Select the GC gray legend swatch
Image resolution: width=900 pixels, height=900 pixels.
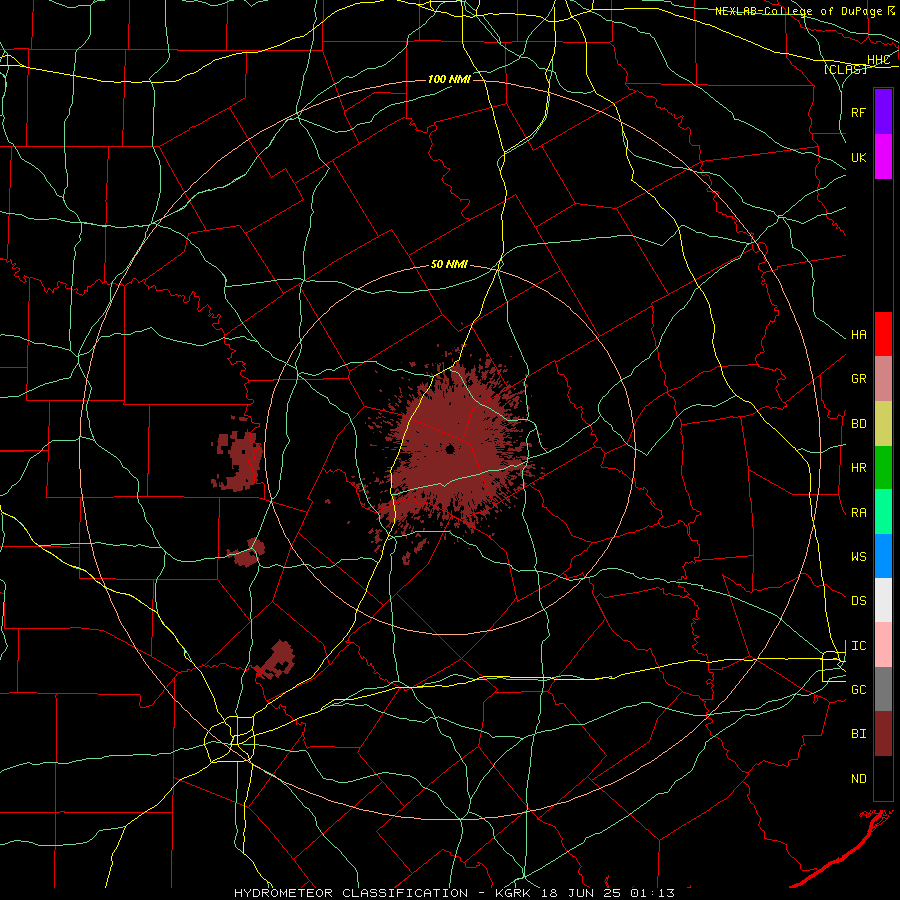point(883,689)
